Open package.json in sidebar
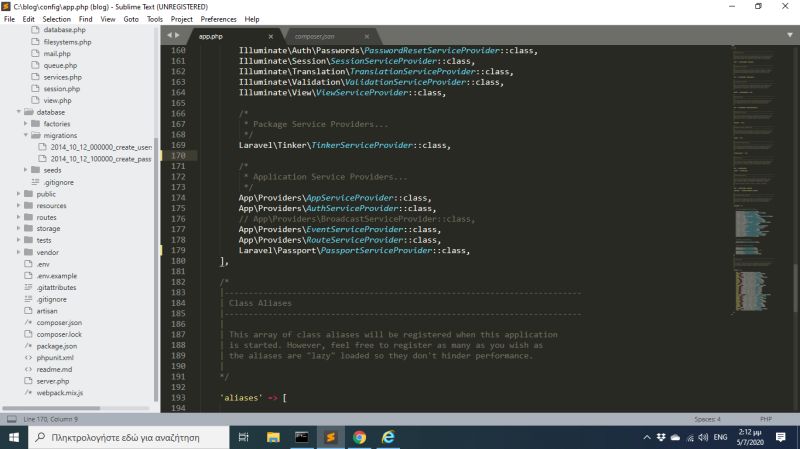 pos(57,346)
